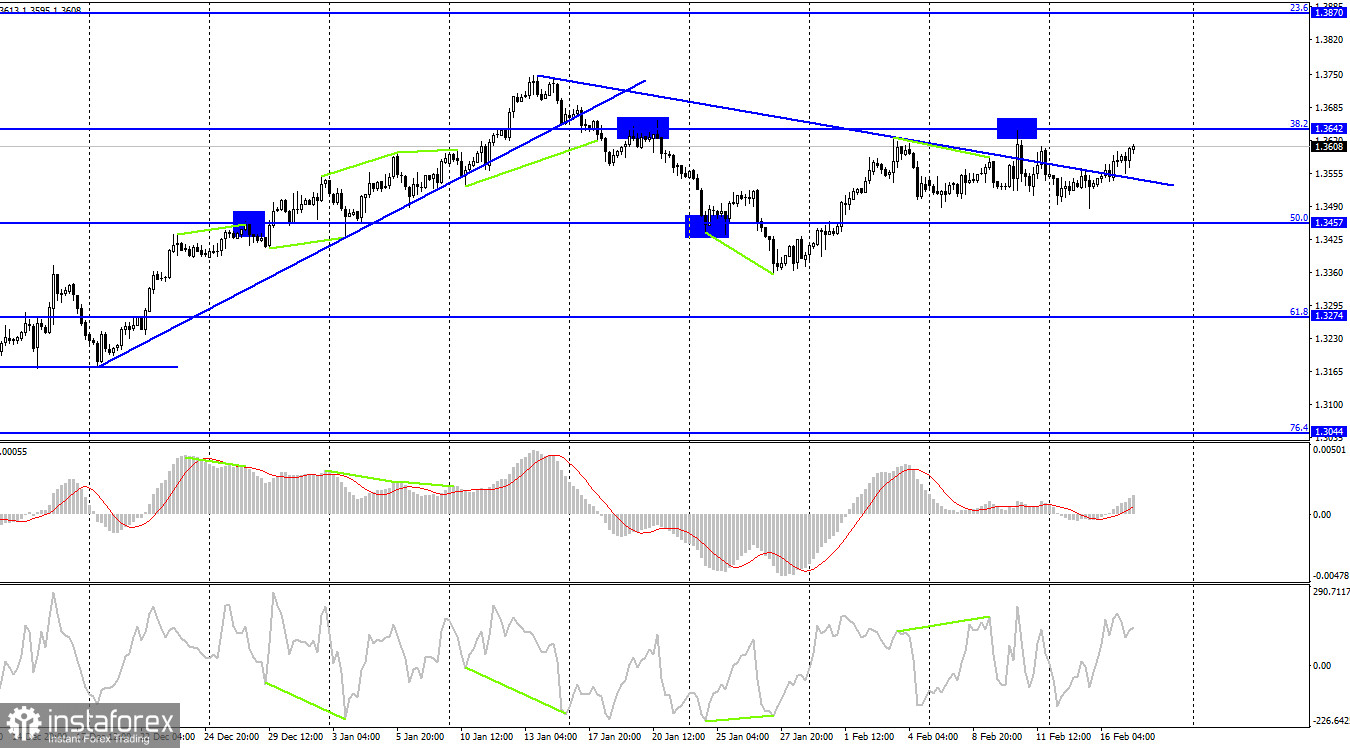1350x748 pixels.
Task: Click the 1.3360 price scale value
Action: (x=1330, y=273)
